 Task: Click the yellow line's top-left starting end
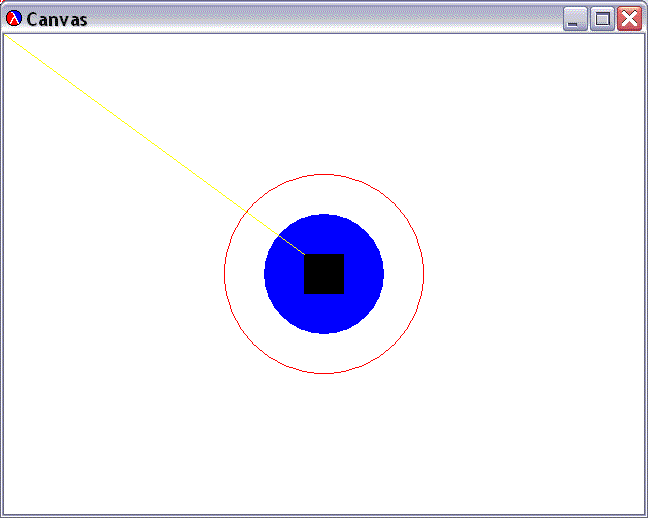tap(7, 37)
